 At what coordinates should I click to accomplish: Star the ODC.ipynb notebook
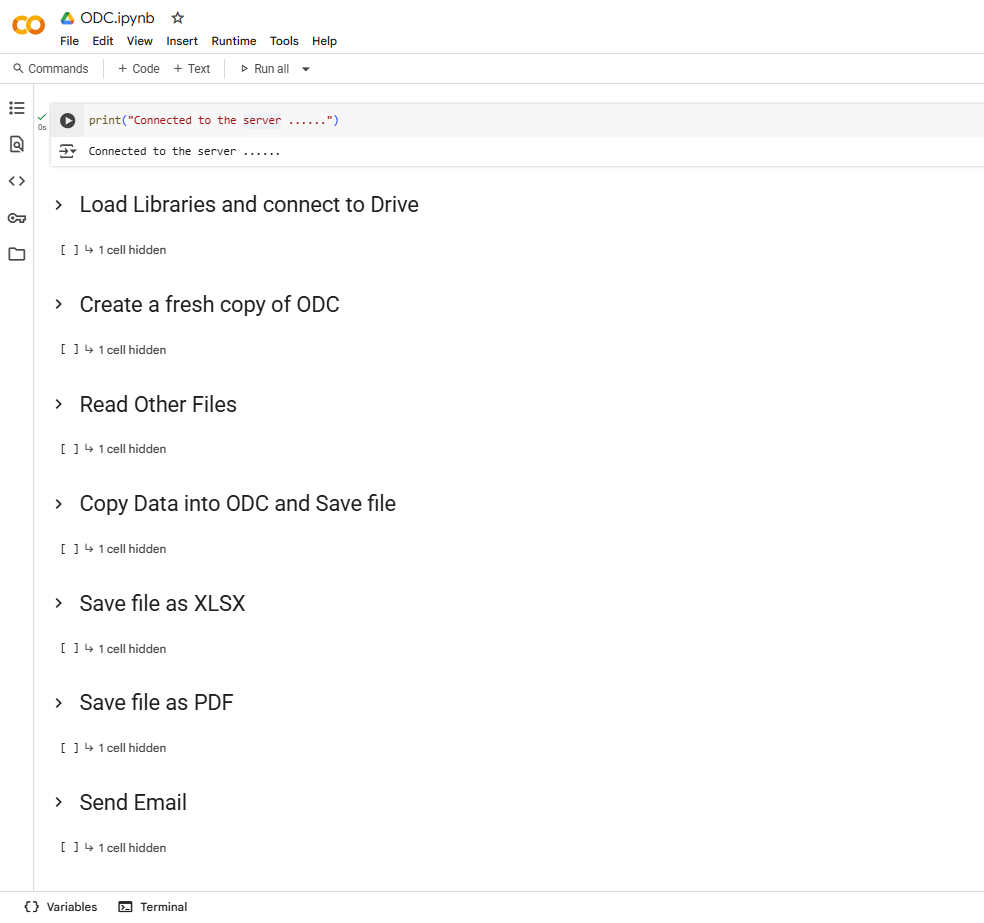pyautogui.click(x=178, y=18)
